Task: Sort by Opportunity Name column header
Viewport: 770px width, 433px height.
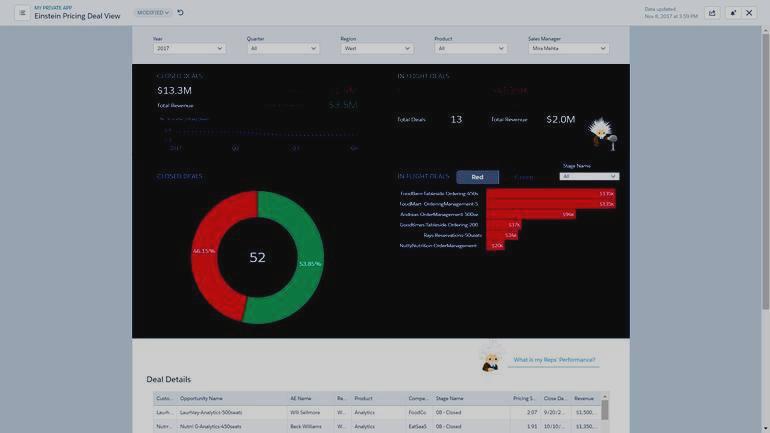Action: [201, 398]
